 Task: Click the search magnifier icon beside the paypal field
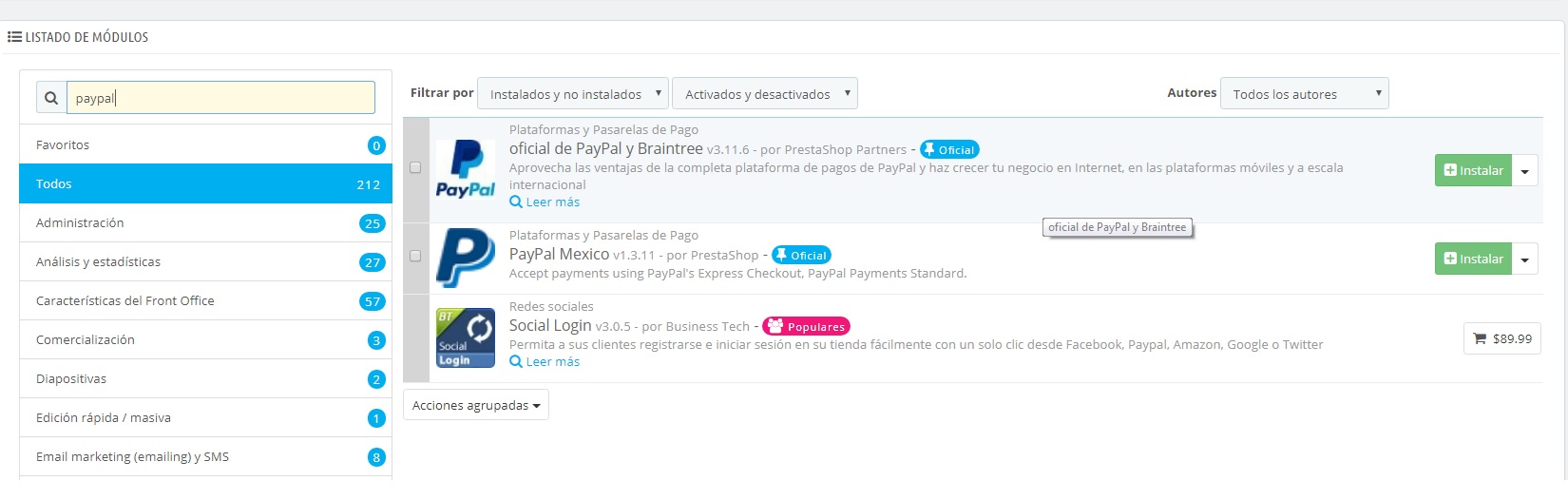pos(51,98)
